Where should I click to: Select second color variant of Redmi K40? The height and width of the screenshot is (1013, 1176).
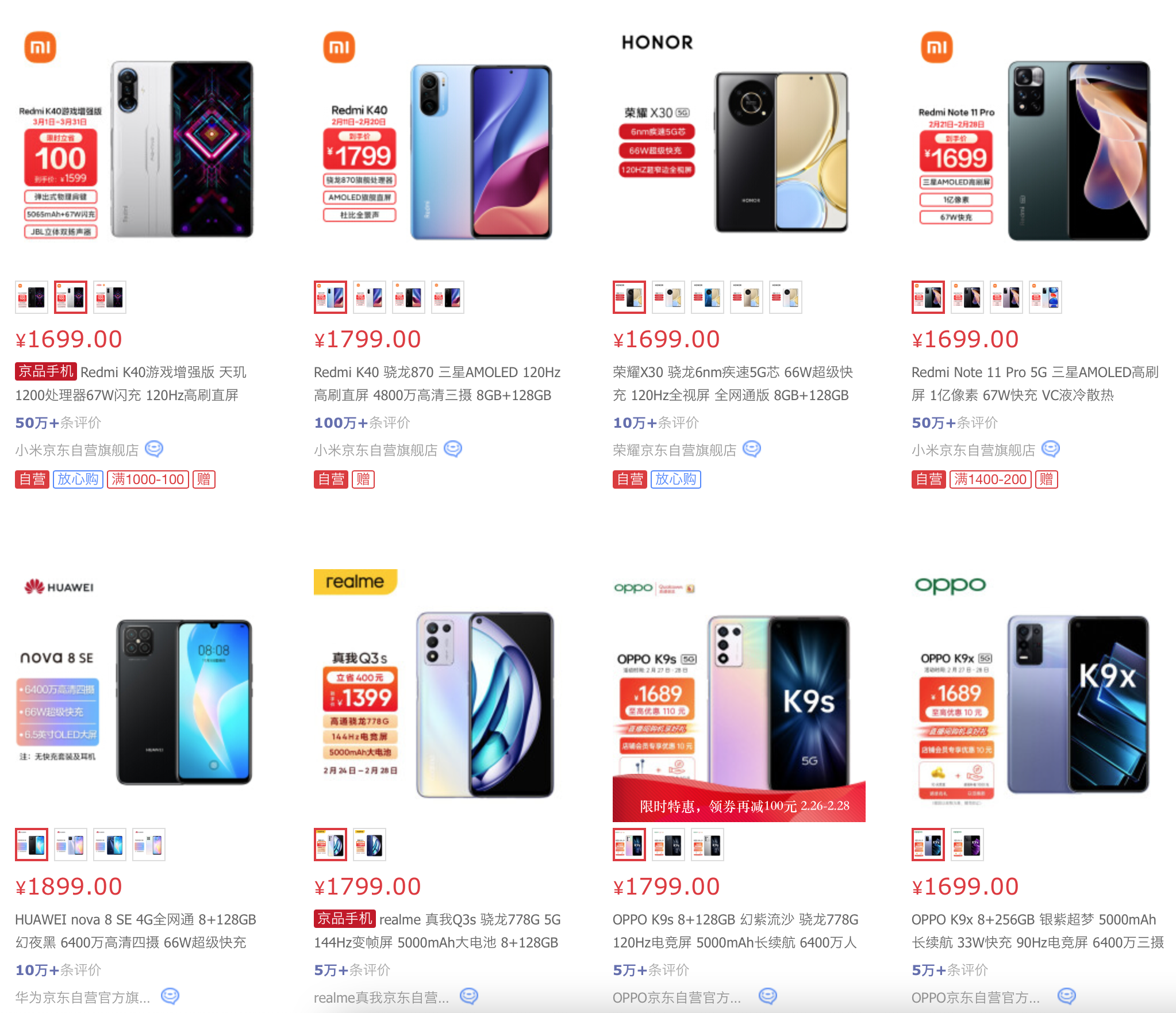pyautogui.click(x=370, y=297)
